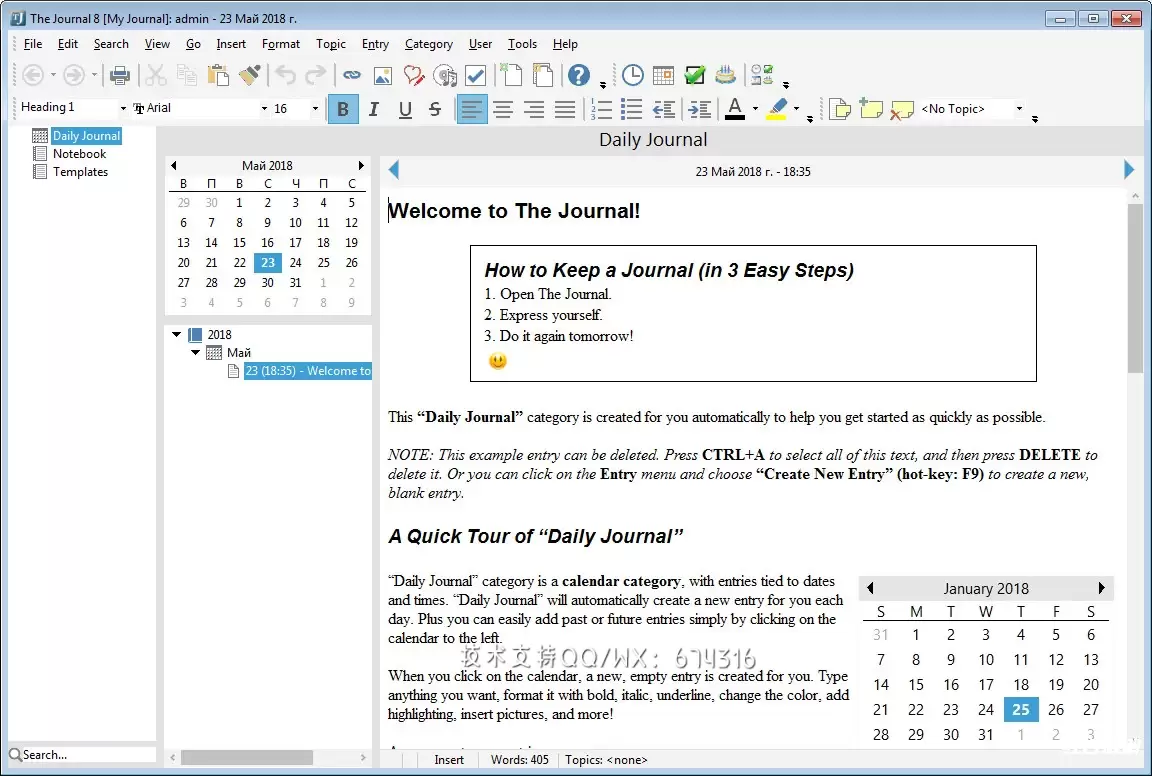Select the Templates category
The image size is (1152, 776).
pos(80,172)
